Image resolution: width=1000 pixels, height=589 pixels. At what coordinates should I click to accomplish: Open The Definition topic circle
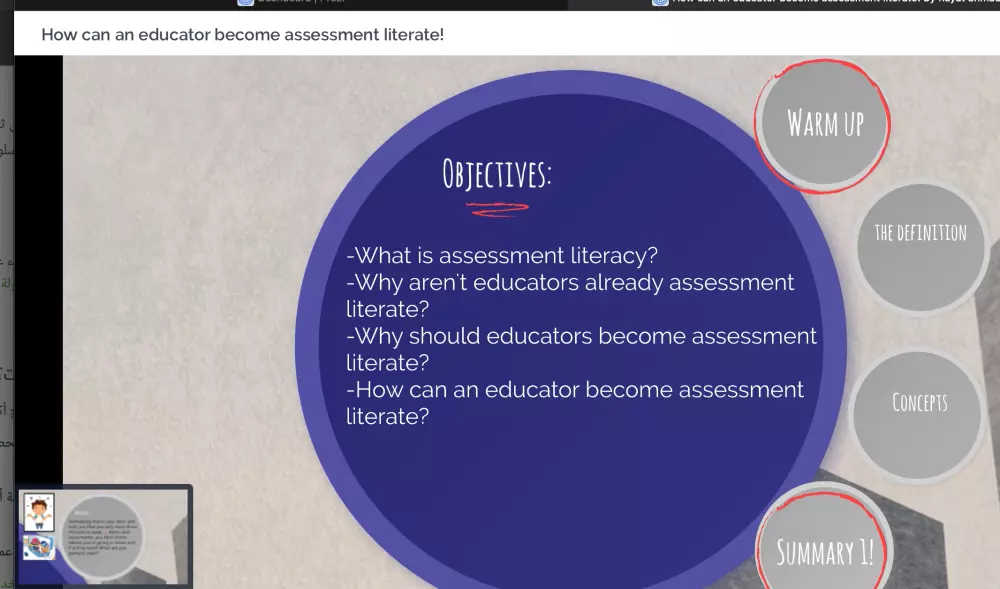coord(920,247)
